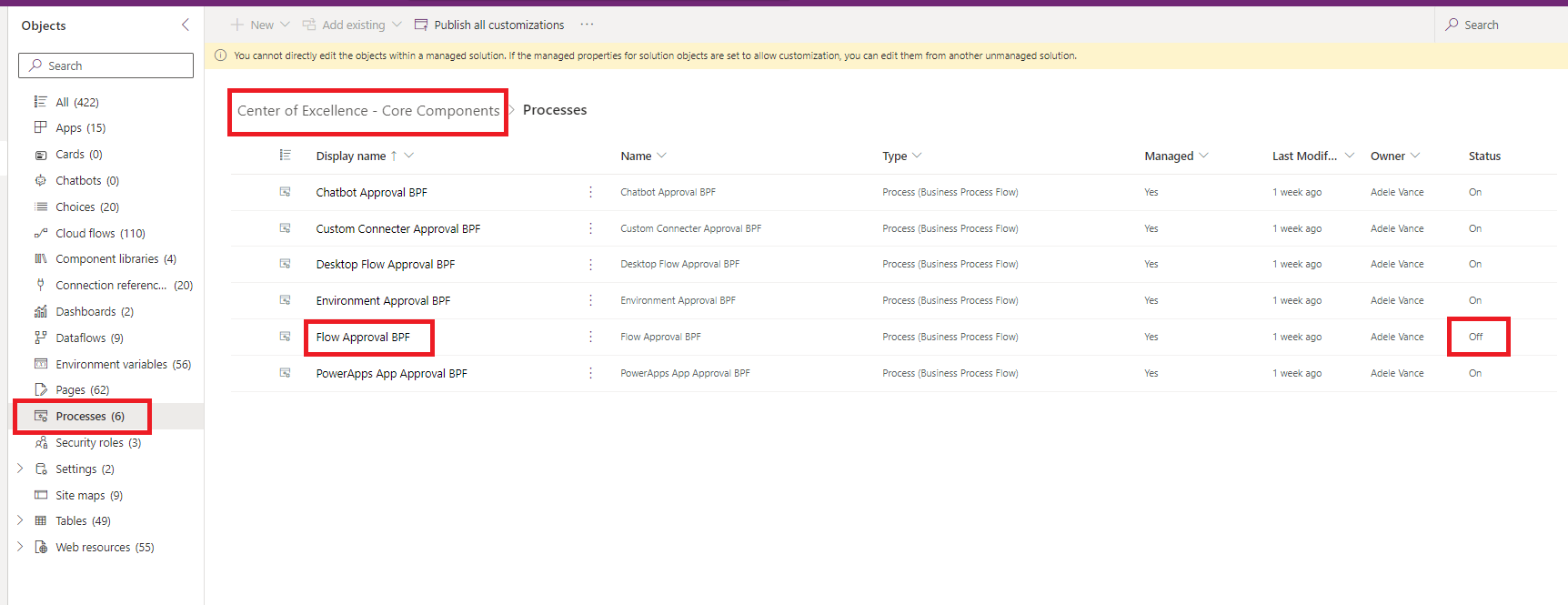Select Security roles (3) in tree
The image size is (1568, 605).
click(98, 442)
